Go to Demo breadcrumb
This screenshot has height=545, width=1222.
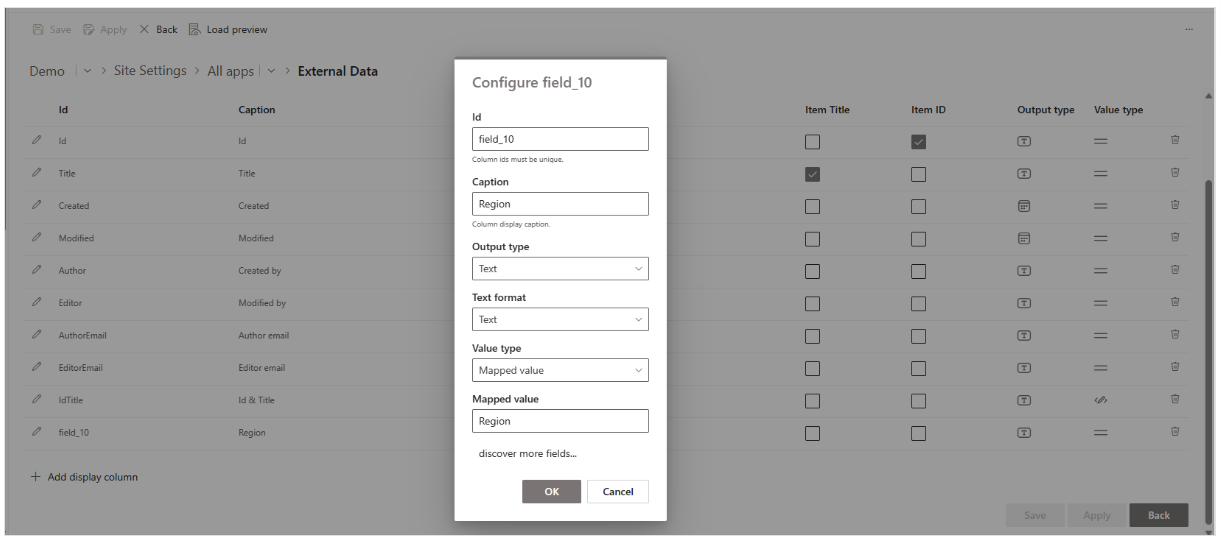tap(47, 71)
